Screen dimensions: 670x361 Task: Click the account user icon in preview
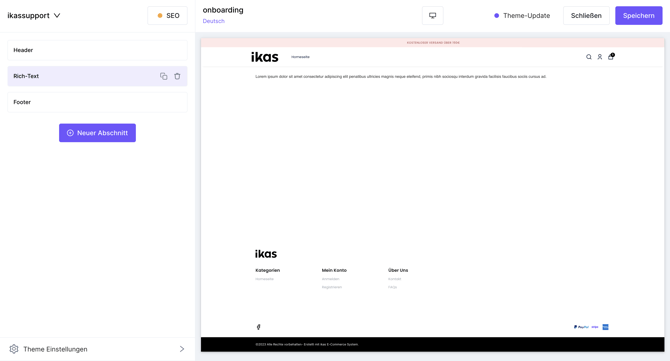(599, 57)
